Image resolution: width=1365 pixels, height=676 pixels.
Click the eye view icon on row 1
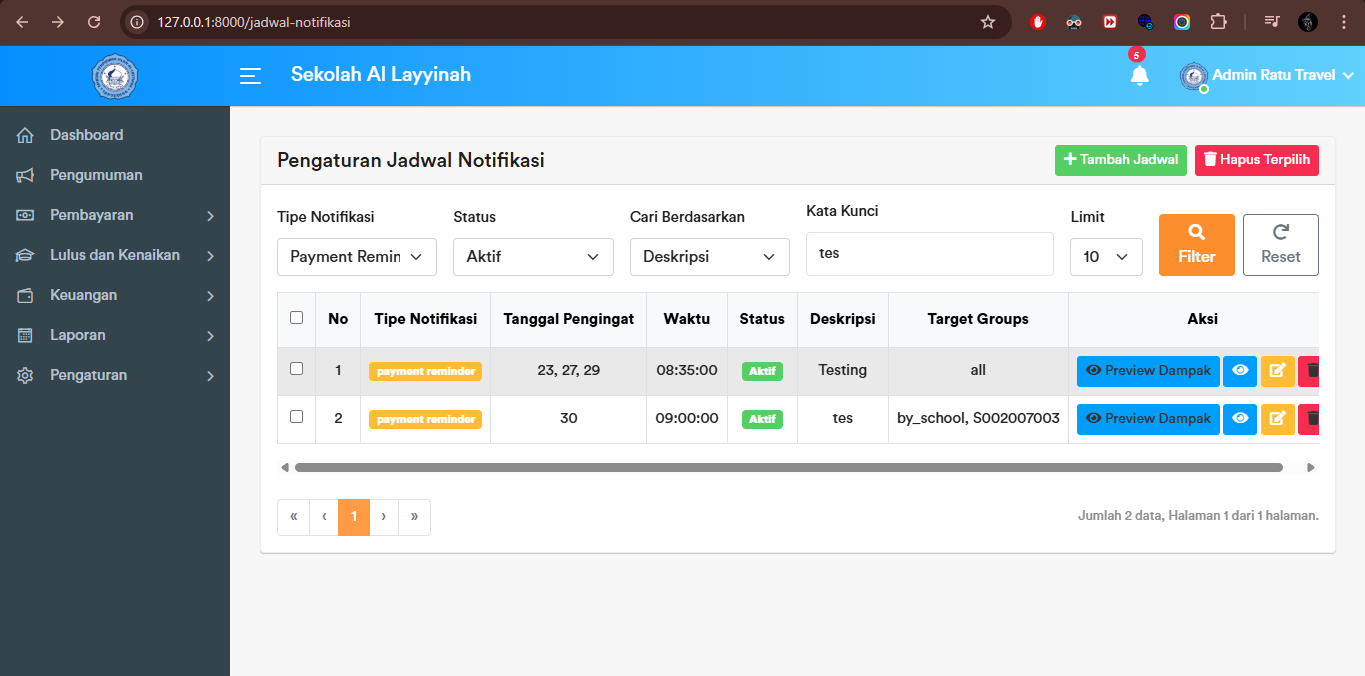coord(1239,370)
